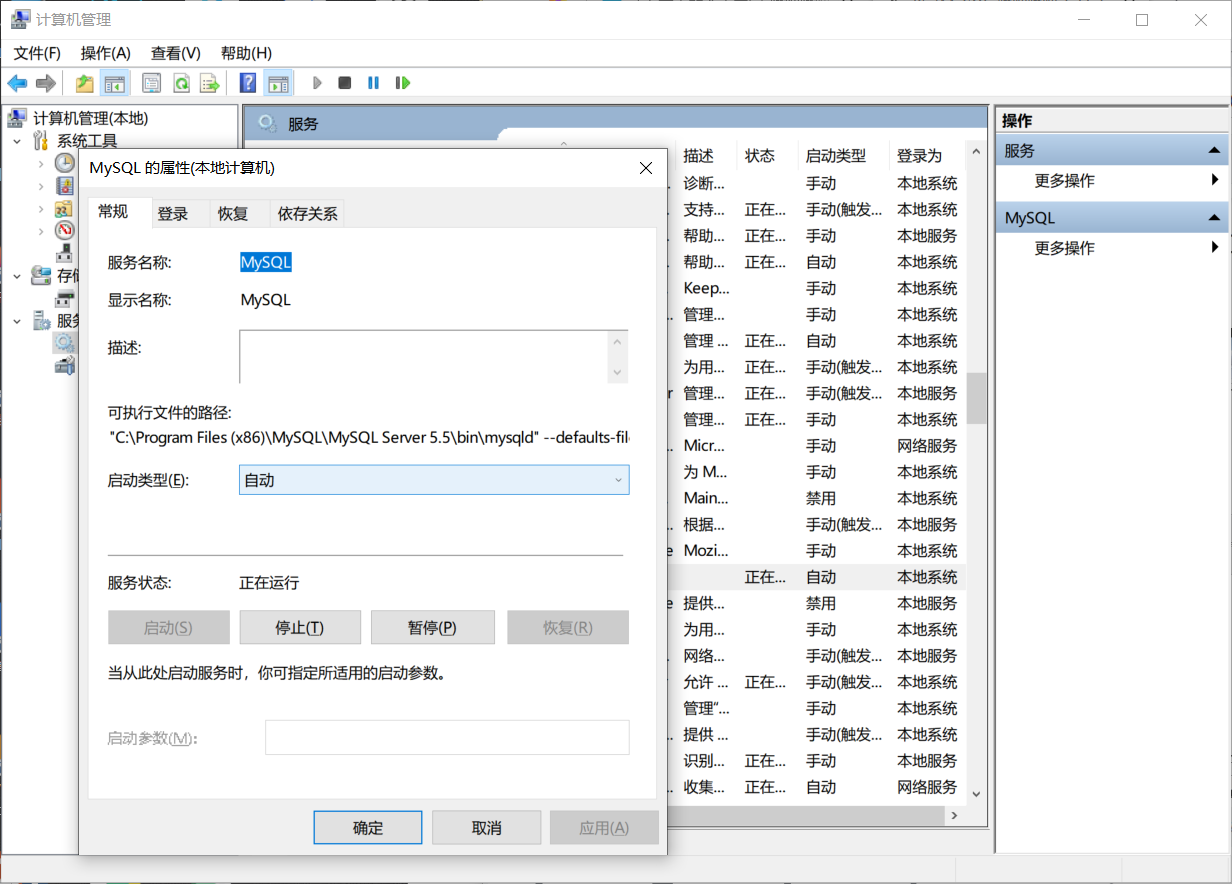Open Properties via the toolbar icon

(x=151, y=83)
